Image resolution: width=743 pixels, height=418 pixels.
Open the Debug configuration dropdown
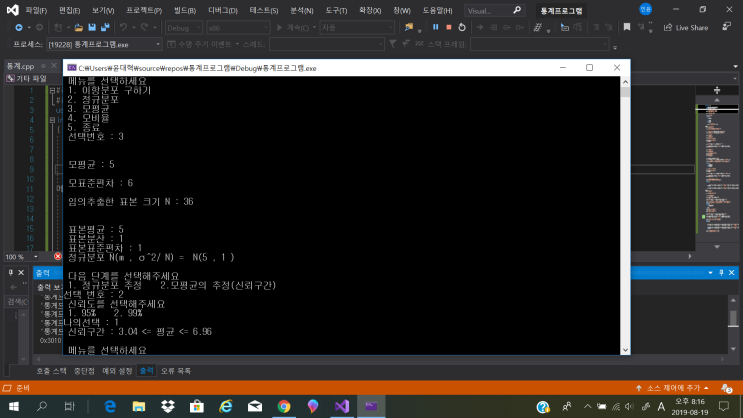[x=184, y=28]
